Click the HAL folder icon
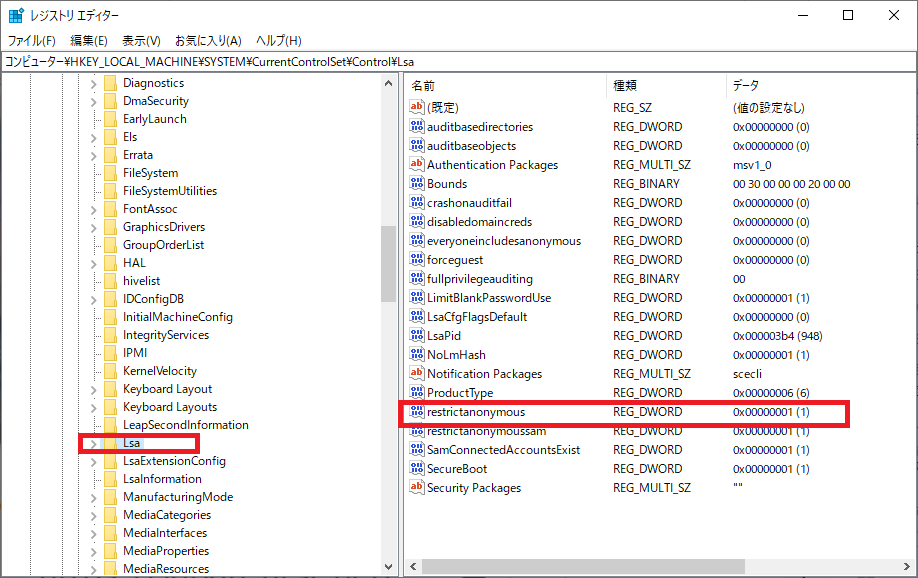Image resolution: width=918 pixels, height=578 pixels. (110, 263)
